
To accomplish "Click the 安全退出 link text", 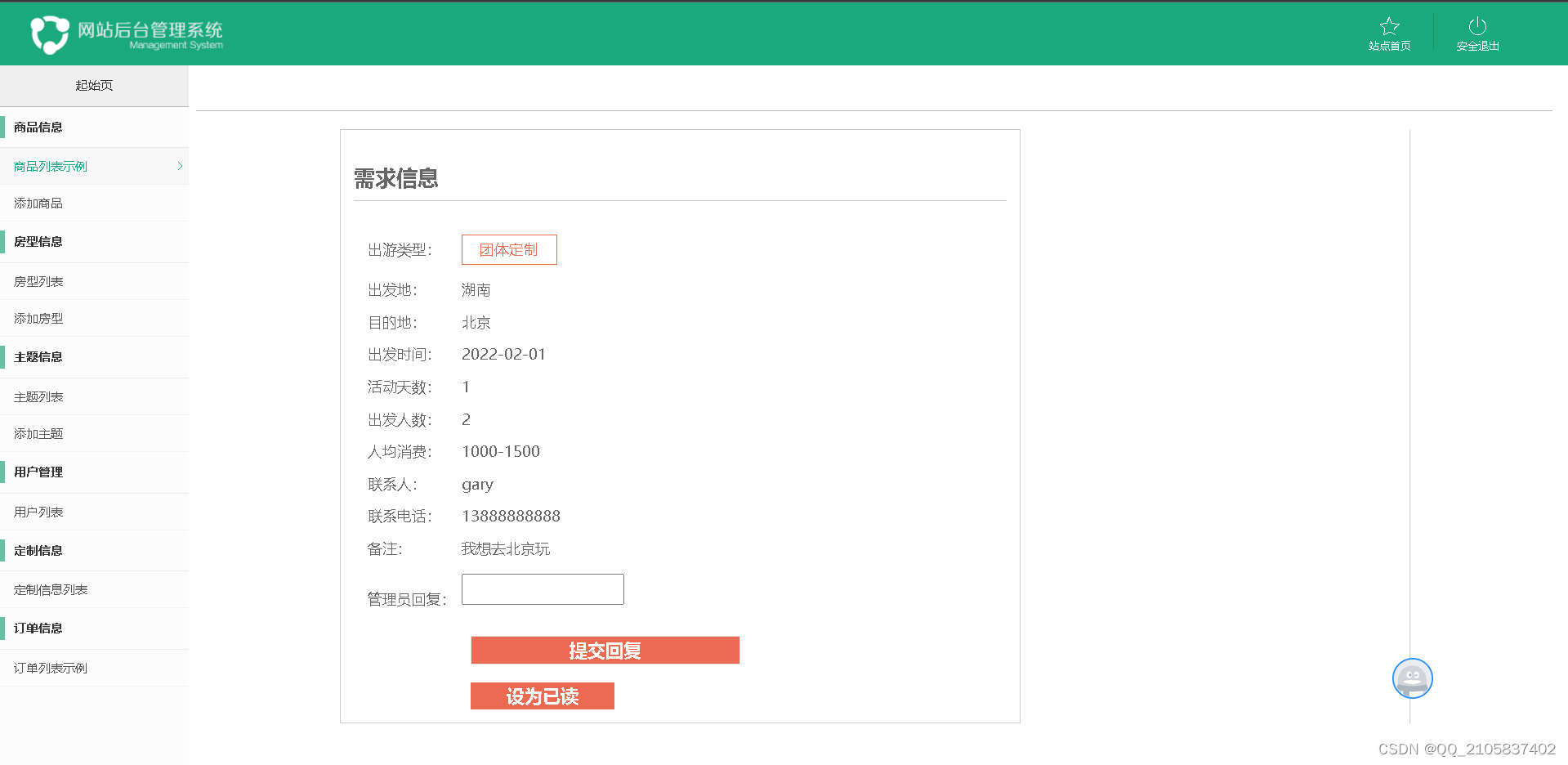I will click(1477, 47).
